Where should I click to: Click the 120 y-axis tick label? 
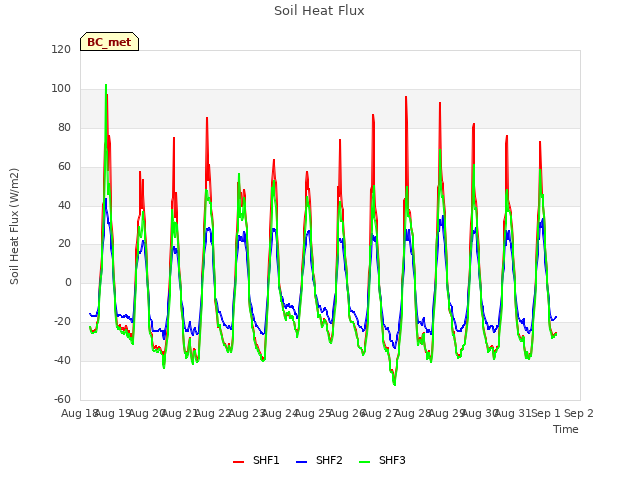61,50
